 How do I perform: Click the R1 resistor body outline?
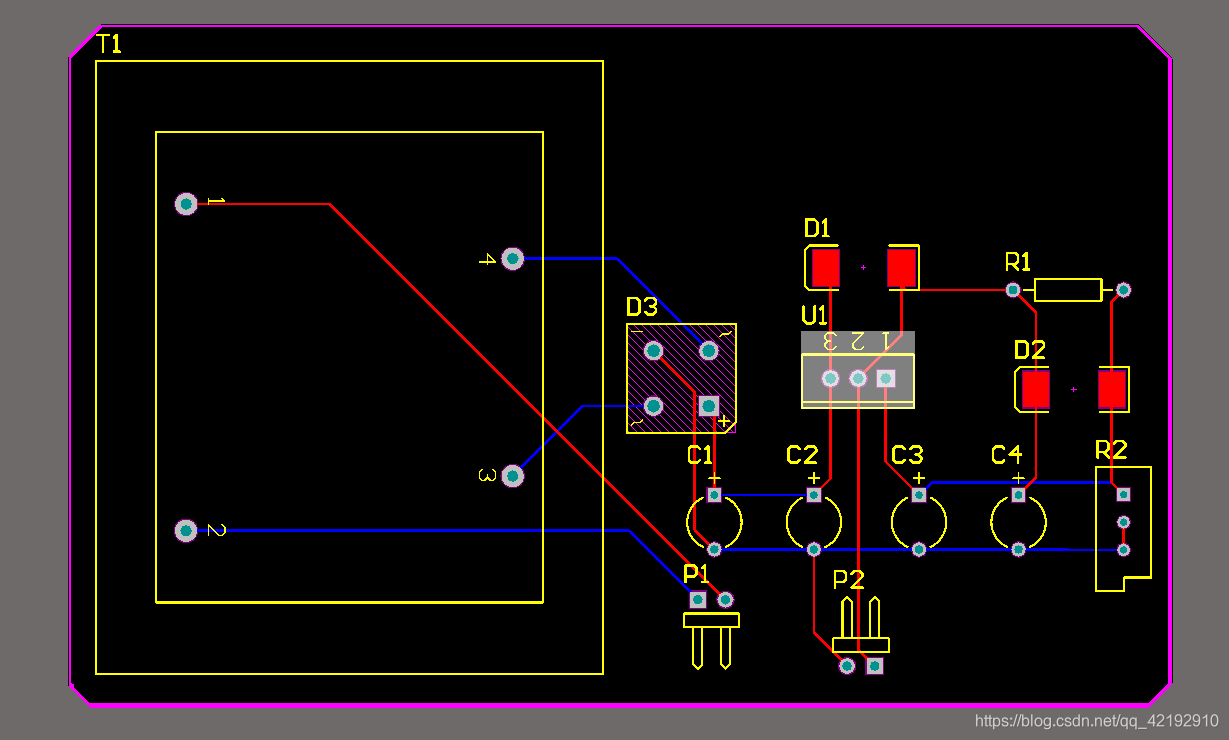(x=1068, y=290)
